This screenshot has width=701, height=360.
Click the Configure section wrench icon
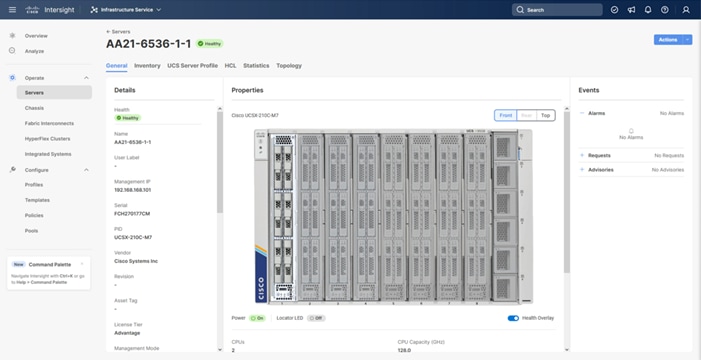click(x=12, y=169)
